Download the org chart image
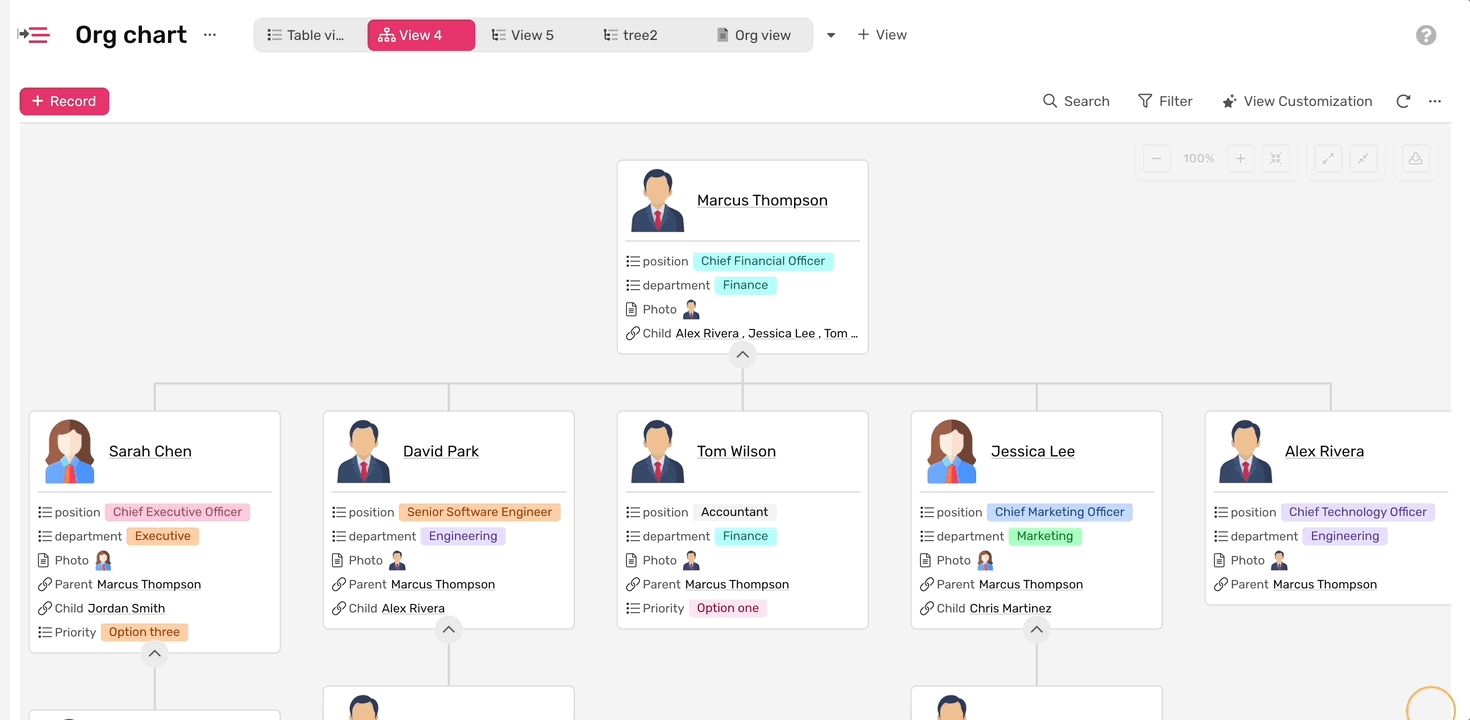Viewport: 1470px width, 720px height. pyautogui.click(x=1416, y=158)
